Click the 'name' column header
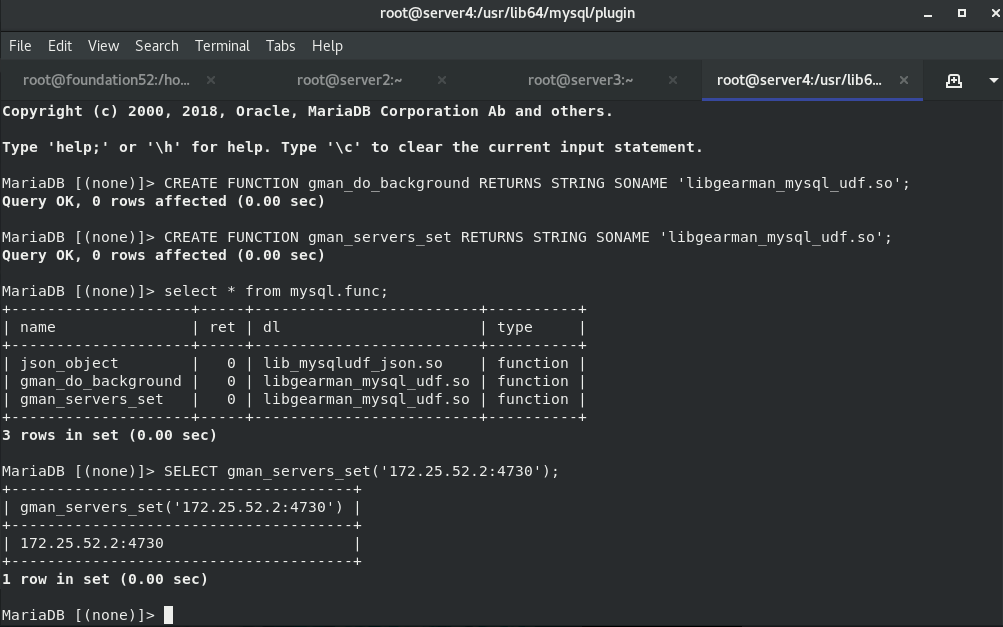 [x=38, y=327]
